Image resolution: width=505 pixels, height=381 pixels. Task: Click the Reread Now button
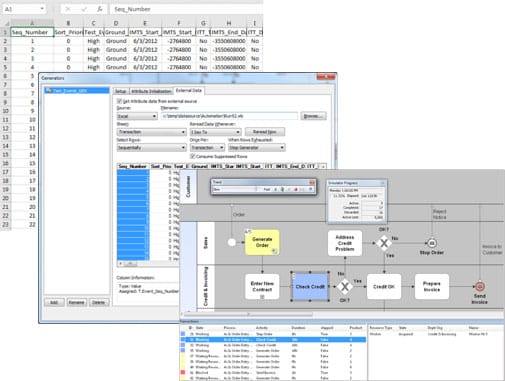pos(265,132)
